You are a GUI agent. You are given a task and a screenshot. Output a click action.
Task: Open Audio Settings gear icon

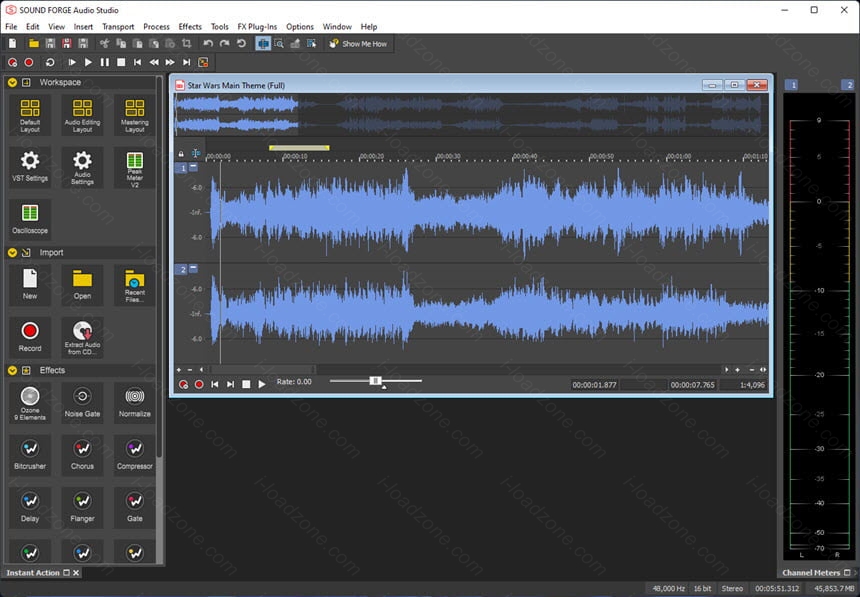(82, 167)
